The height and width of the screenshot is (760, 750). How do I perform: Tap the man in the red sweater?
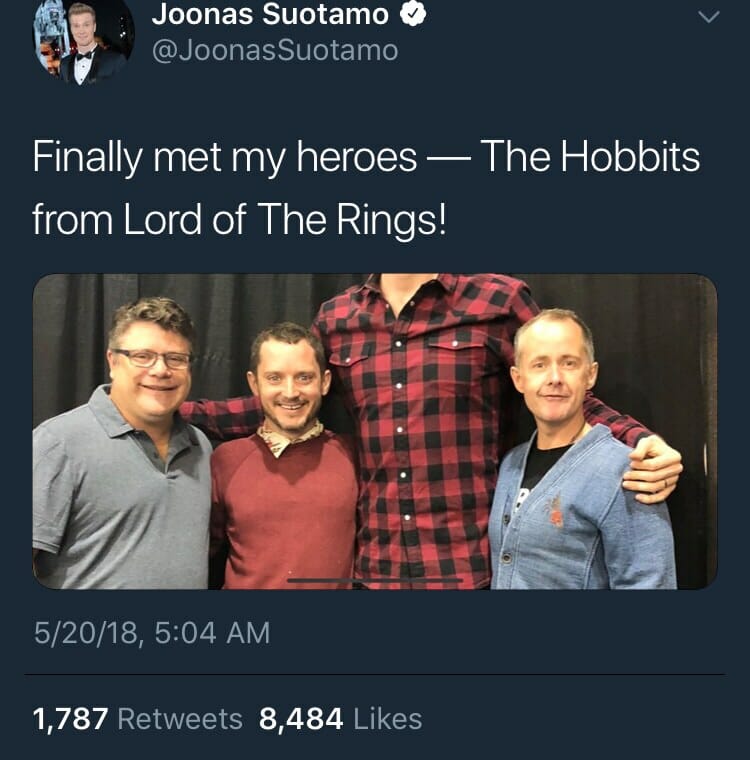tap(287, 480)
